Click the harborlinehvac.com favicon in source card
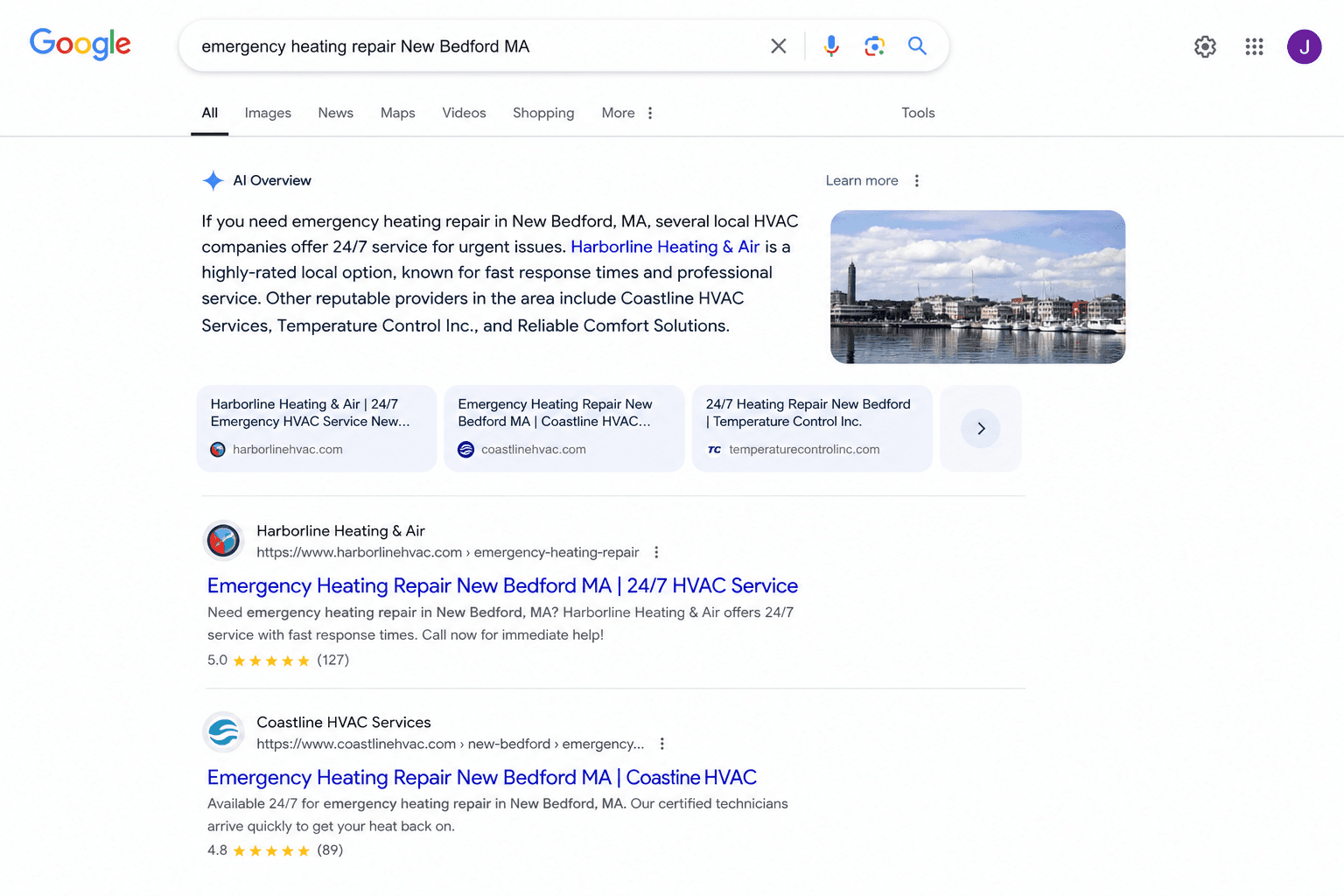 (x=218, y=449)
